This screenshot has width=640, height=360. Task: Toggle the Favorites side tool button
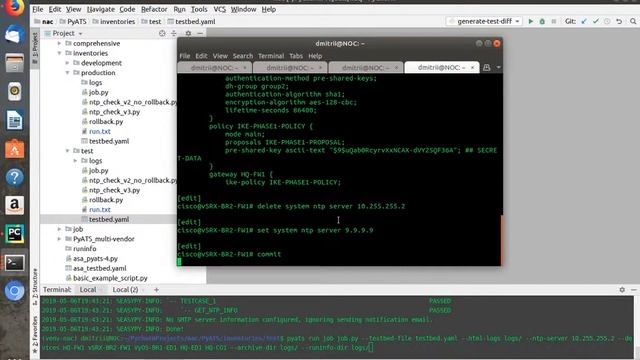[35, 334]
